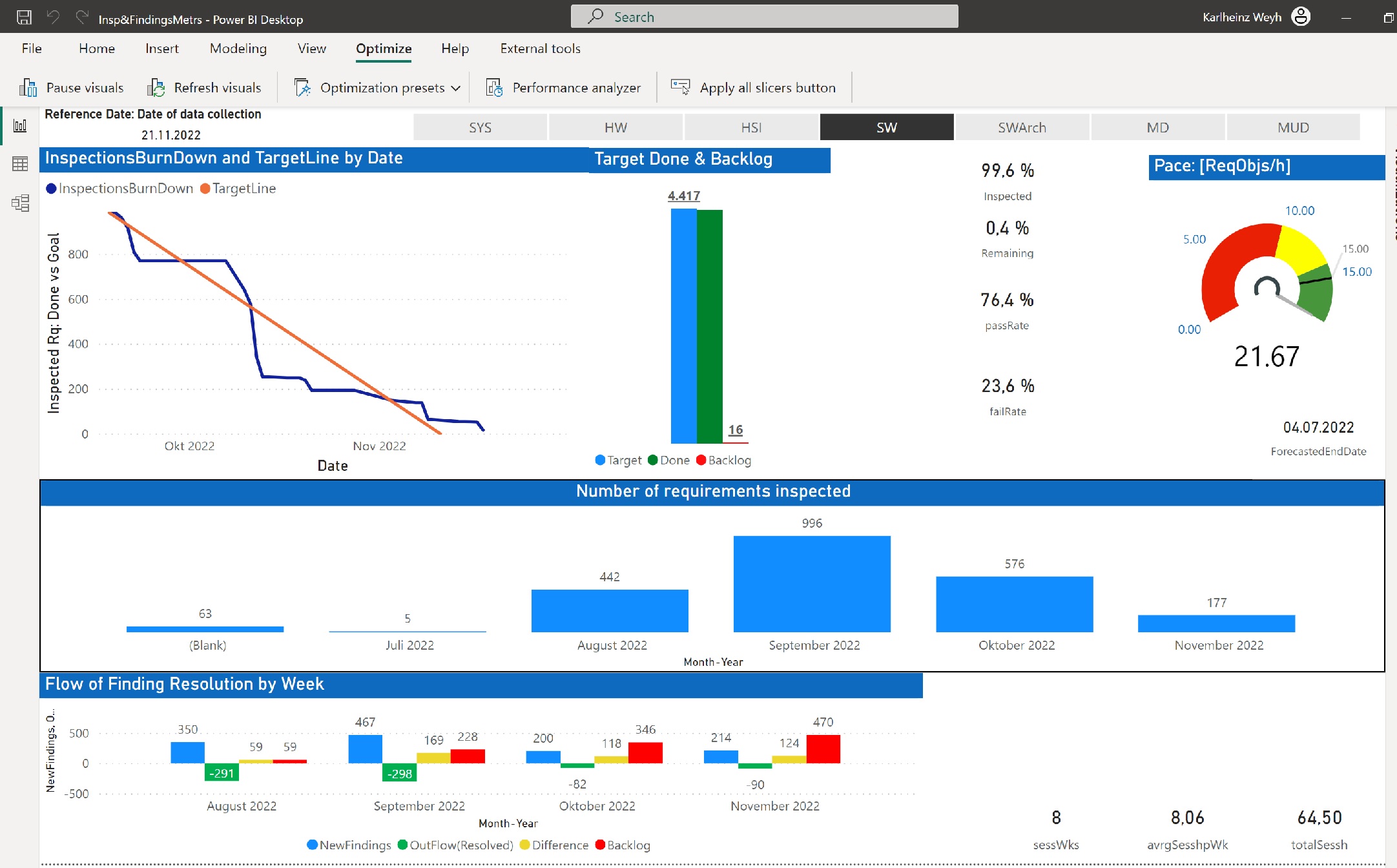Toggle the SWArch slicer button
Viewport: 1397px width, 868px height.
[x=1022, y=127]
